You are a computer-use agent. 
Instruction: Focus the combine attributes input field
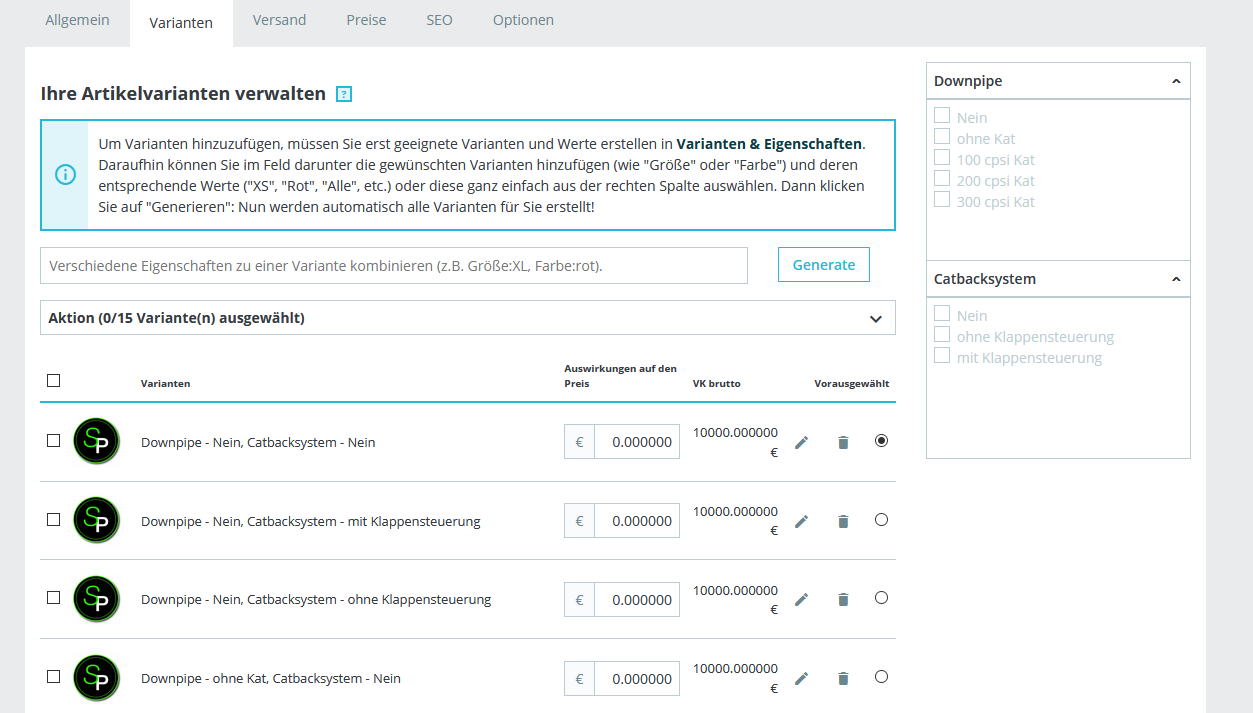point(394,266)
